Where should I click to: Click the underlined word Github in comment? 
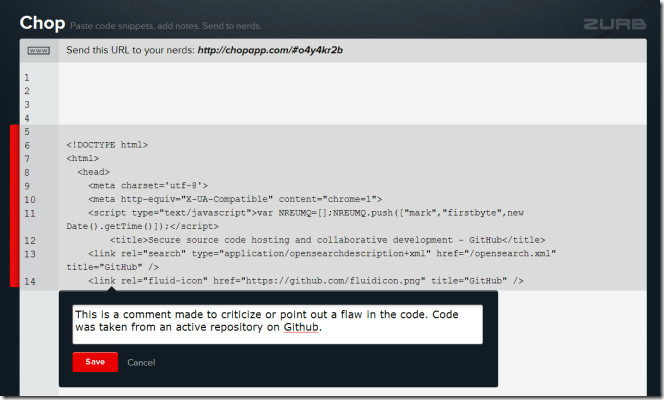click(x=301, y=327)
